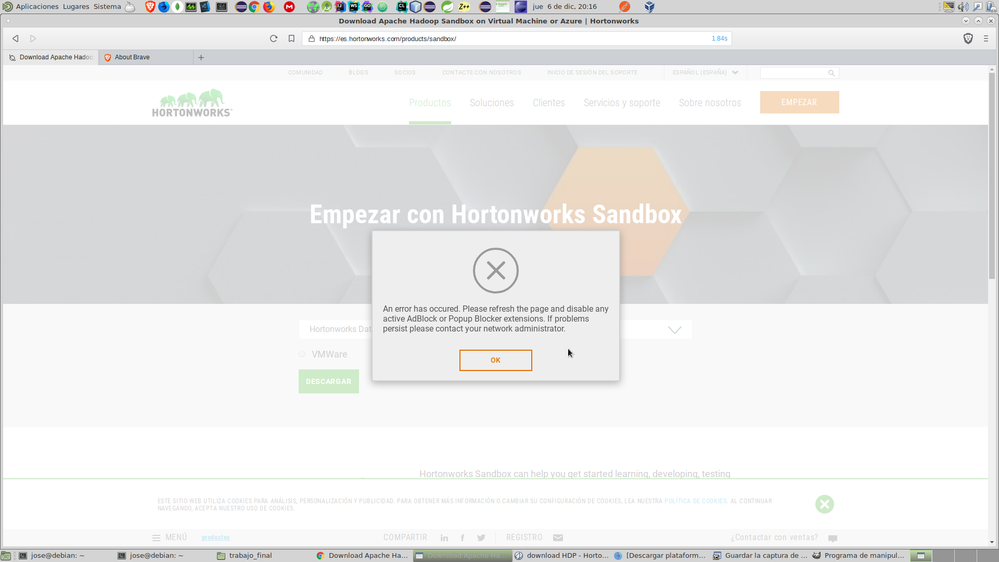The image size is (999, 562).
Task: Launch Zeal Z++ icon in top panel
Action: pyautogui.click(x=464, y=7)
